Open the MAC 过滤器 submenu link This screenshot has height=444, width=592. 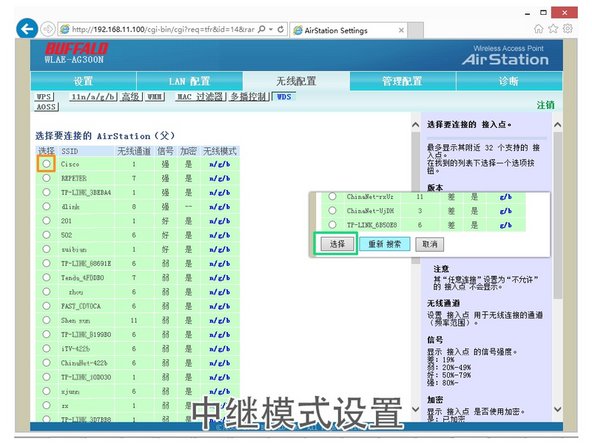point(200,97)
